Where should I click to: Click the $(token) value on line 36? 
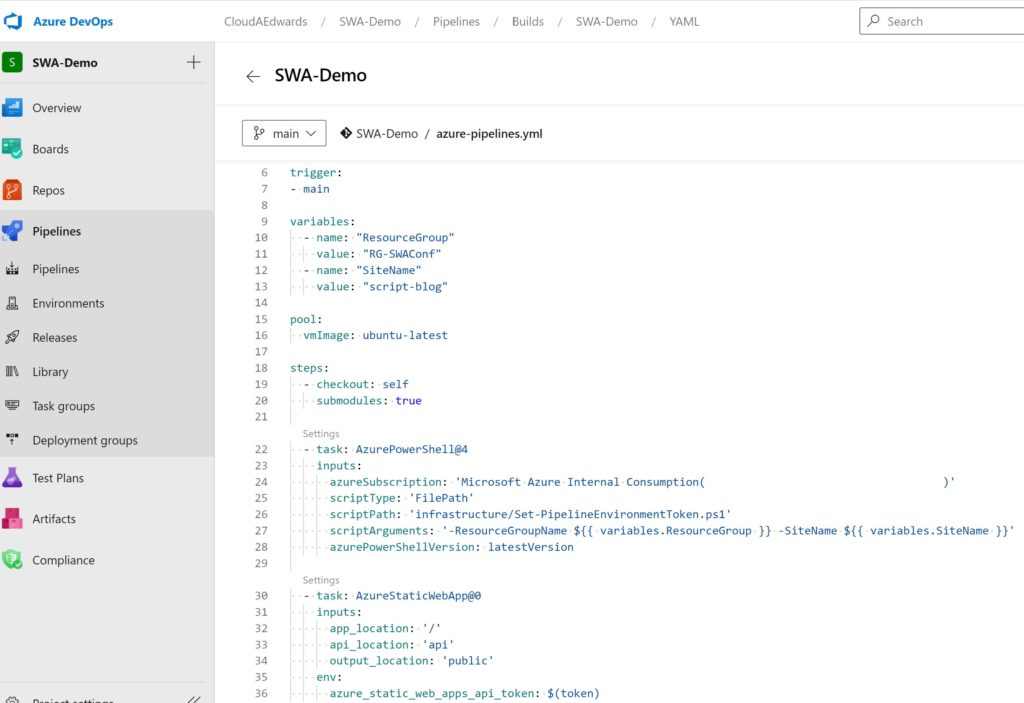click(573, 693)
